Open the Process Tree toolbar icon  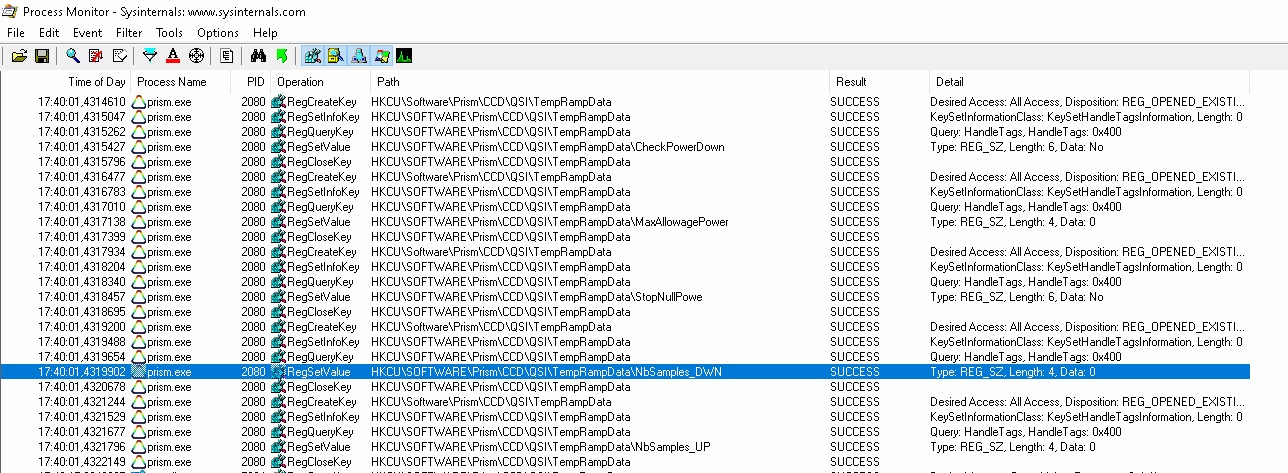pyautogui.click(x=227, y=56)
